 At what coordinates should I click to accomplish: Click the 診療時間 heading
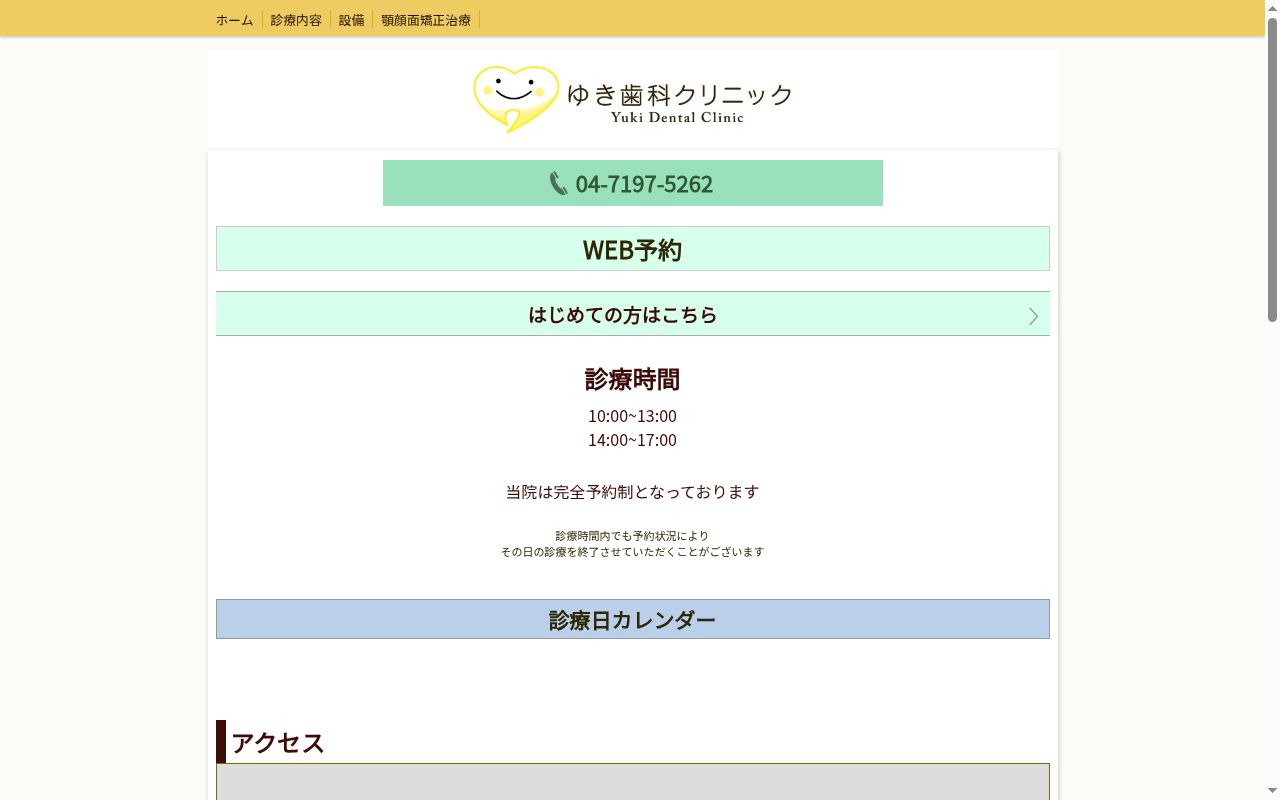[632, 379]
